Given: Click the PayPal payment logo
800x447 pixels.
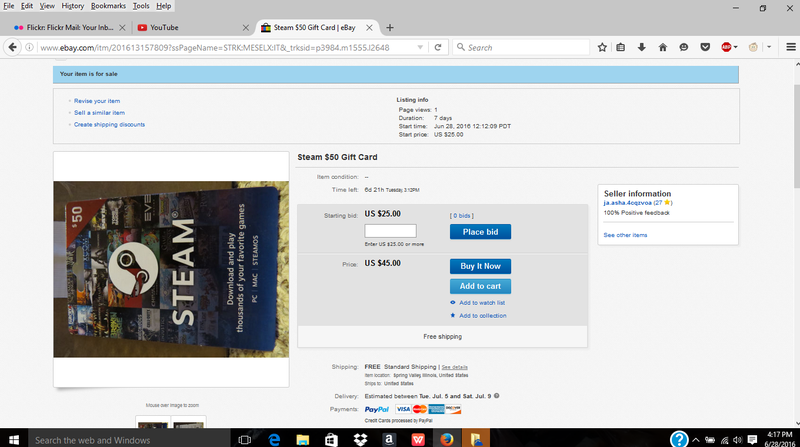Looking at the screenshot, I should (x=377, y=409).
